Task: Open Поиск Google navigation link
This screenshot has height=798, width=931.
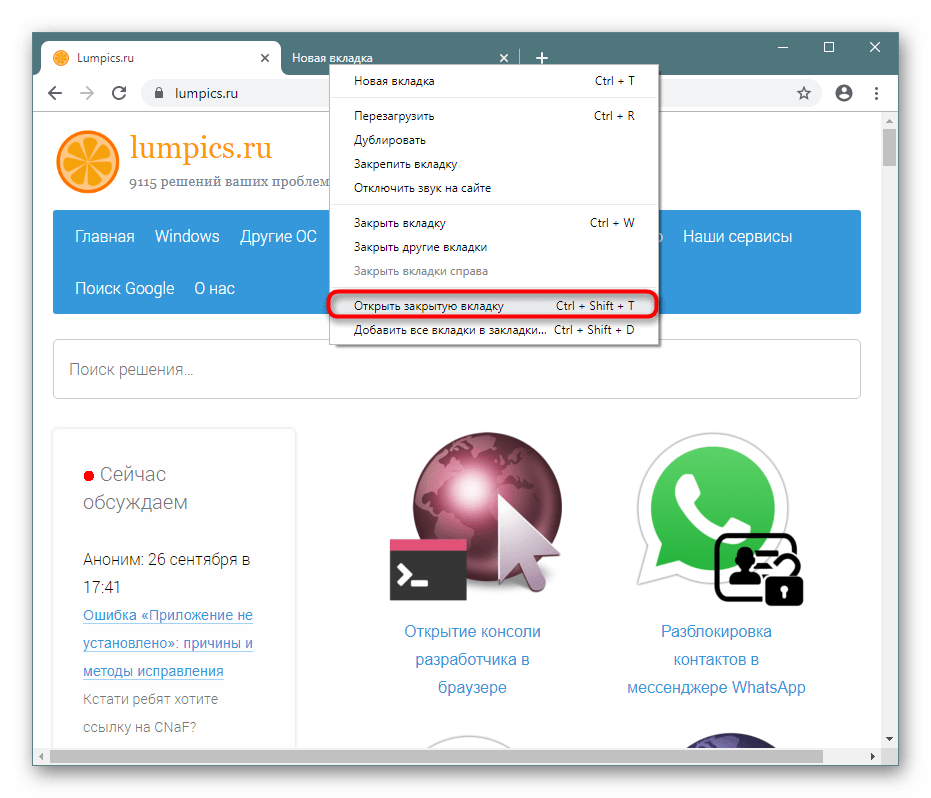Action: click(125, 289)
